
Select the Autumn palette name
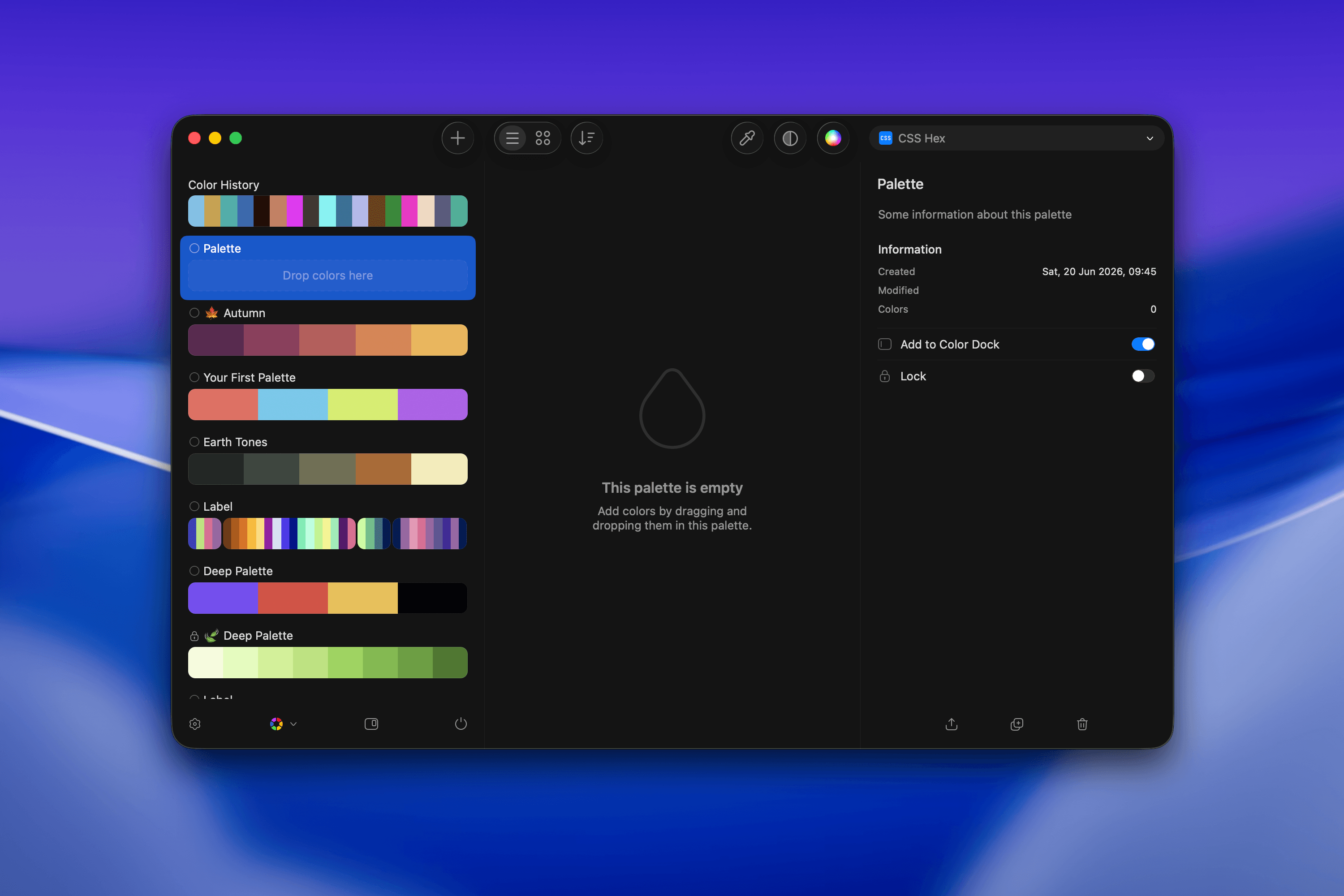click(244, 313)
